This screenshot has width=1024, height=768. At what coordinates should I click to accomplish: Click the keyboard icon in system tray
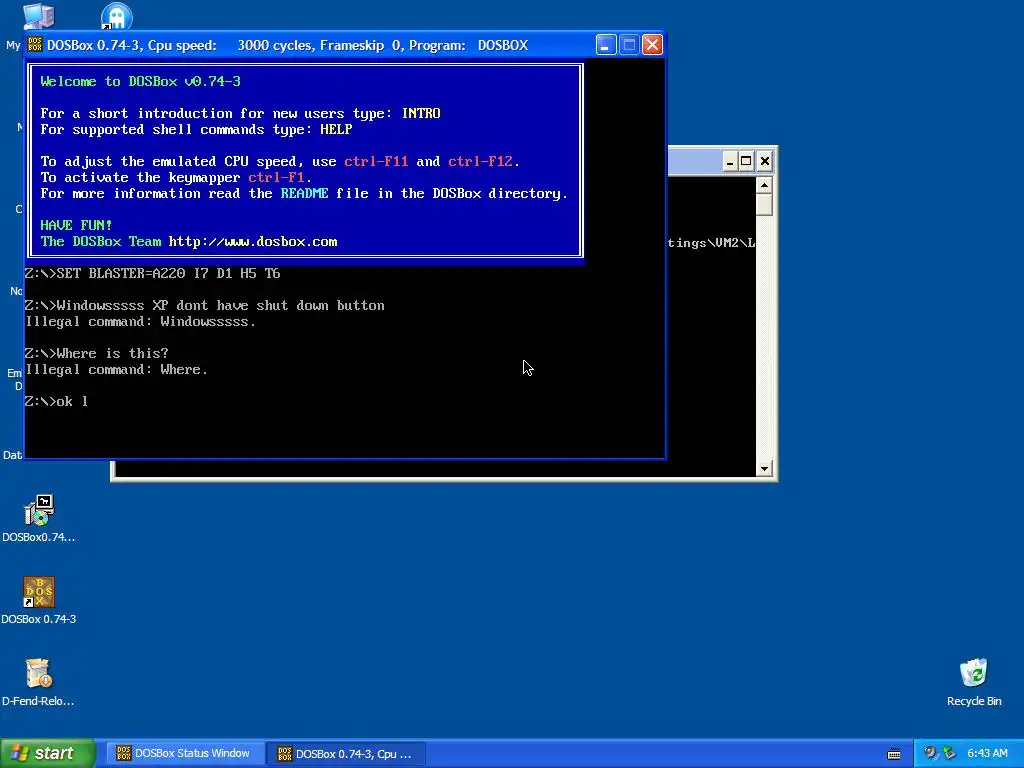click(894, 754)
